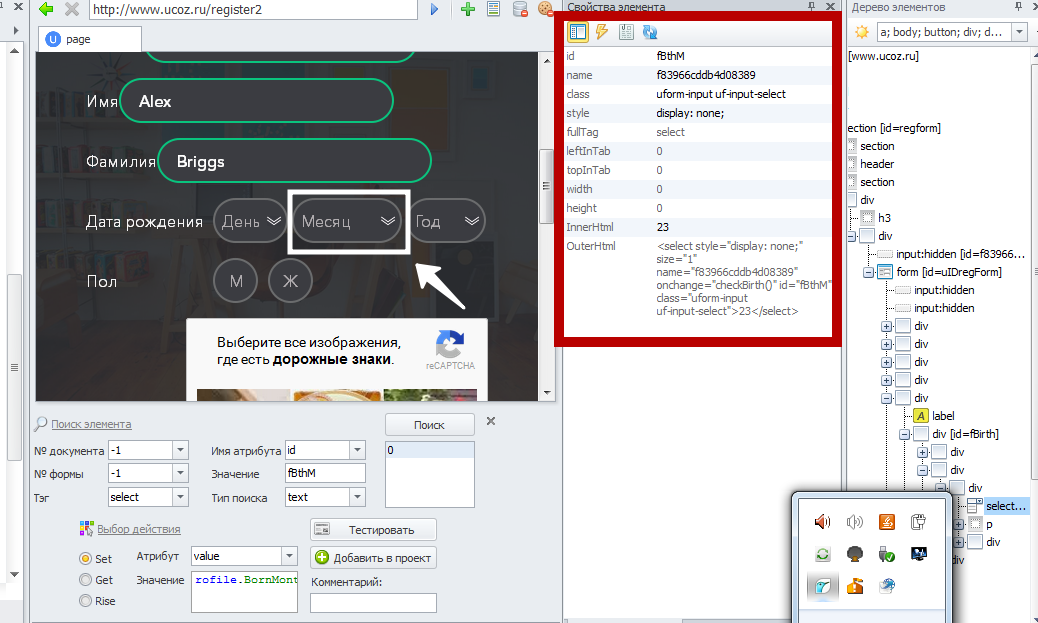This screenshot has height=623, width=1038.
Task: Open the Java icon in system tray
Action: click(885, 521)
